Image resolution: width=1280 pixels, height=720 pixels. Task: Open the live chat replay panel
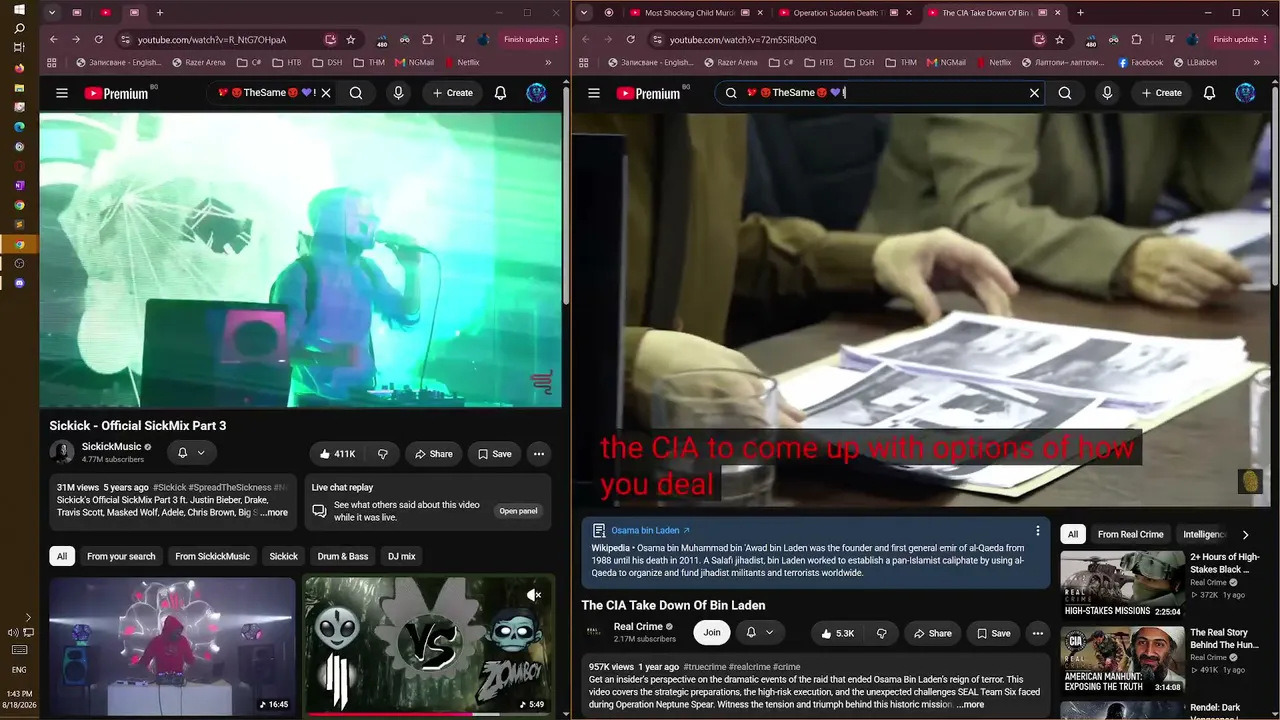click(x=518, y=511)
